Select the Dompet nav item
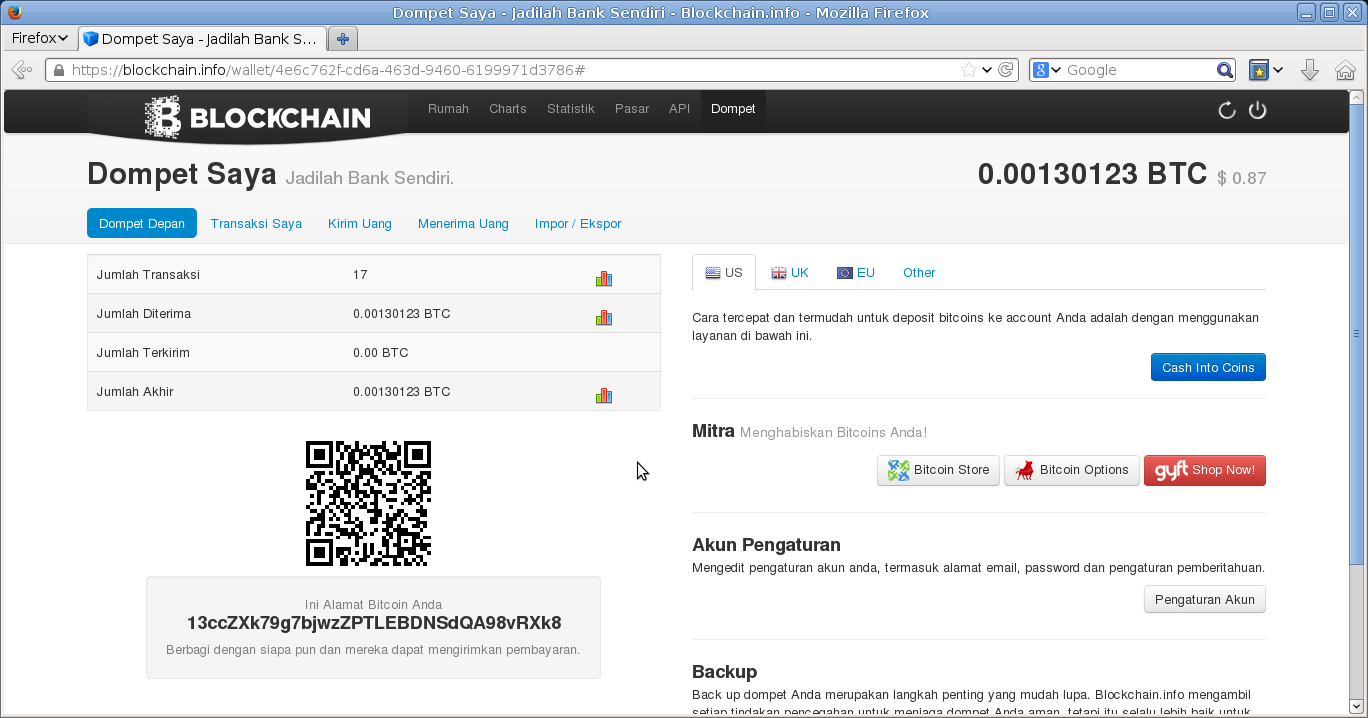This screenshot has width=1368, height=718. 733,109
